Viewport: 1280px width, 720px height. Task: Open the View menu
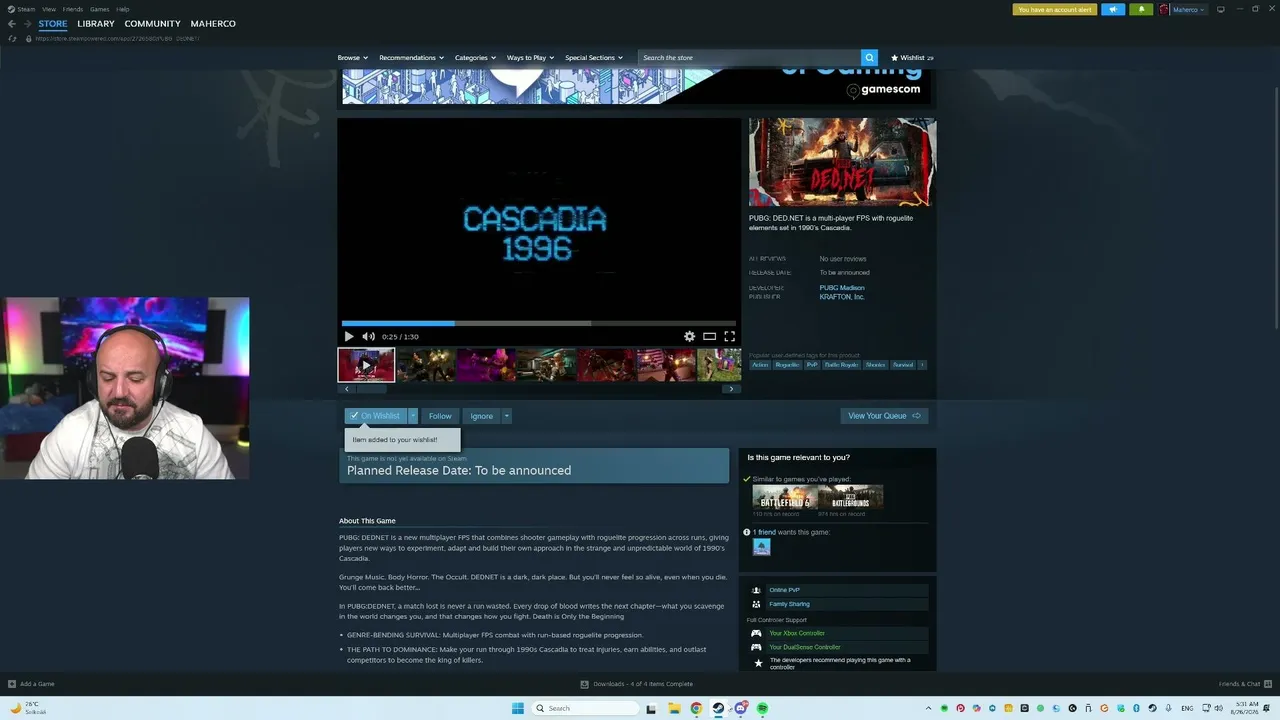pos(48,9)
